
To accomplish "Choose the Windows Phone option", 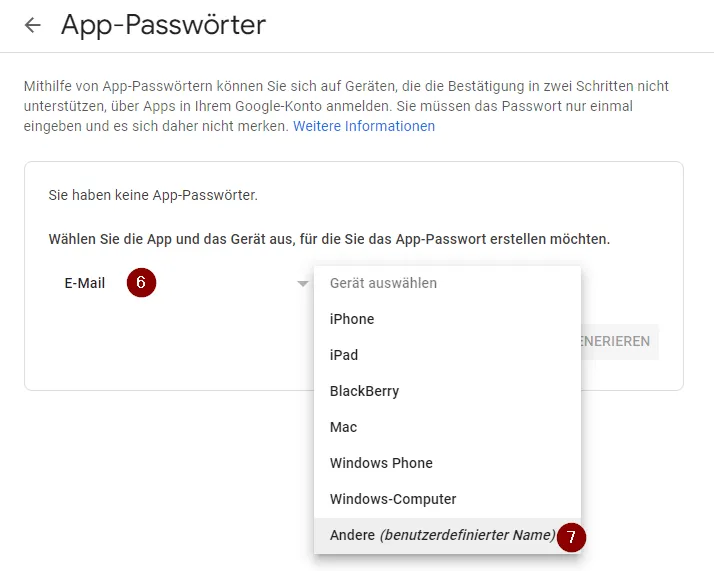I will tap(381, 463).
